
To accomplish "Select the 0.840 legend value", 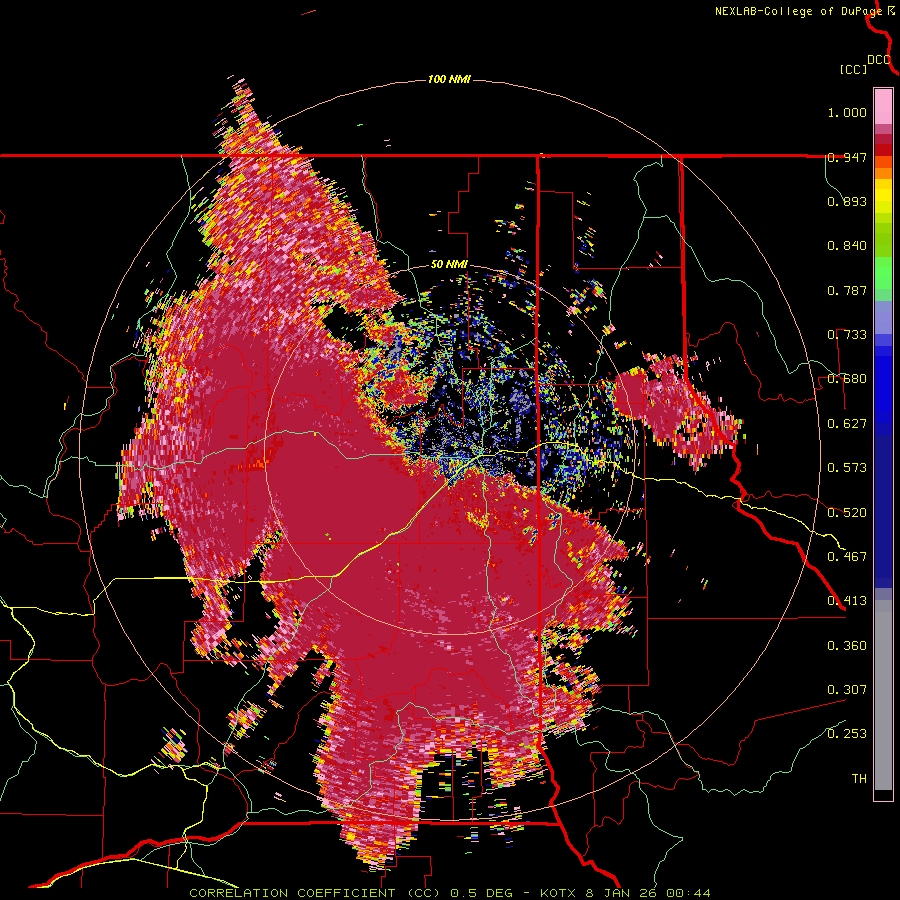I will click(x=847, y=246).
